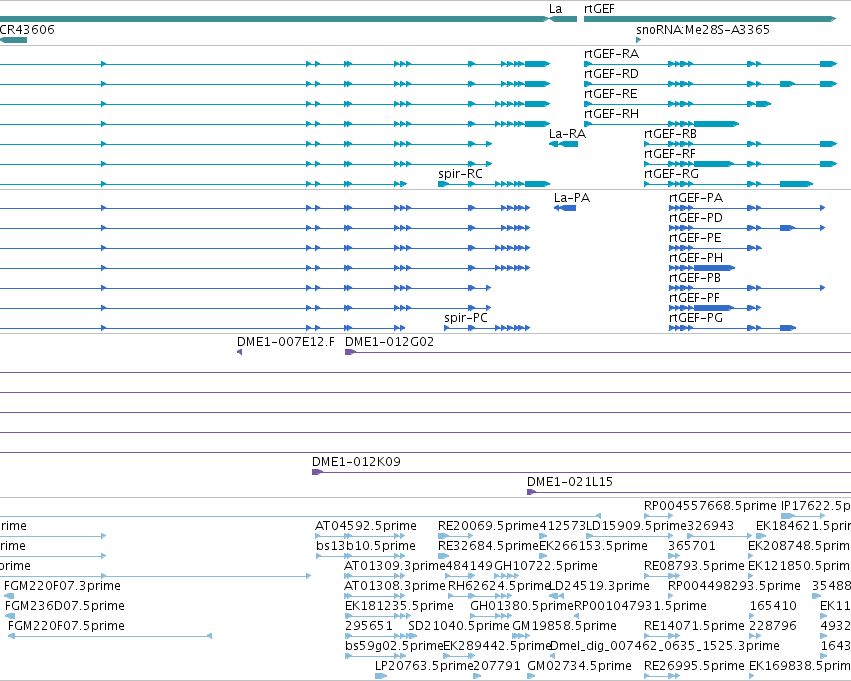This screenshot has height=681, width=851.
Task: Click the 228796 EST label
Action: [x=773, y=626]
